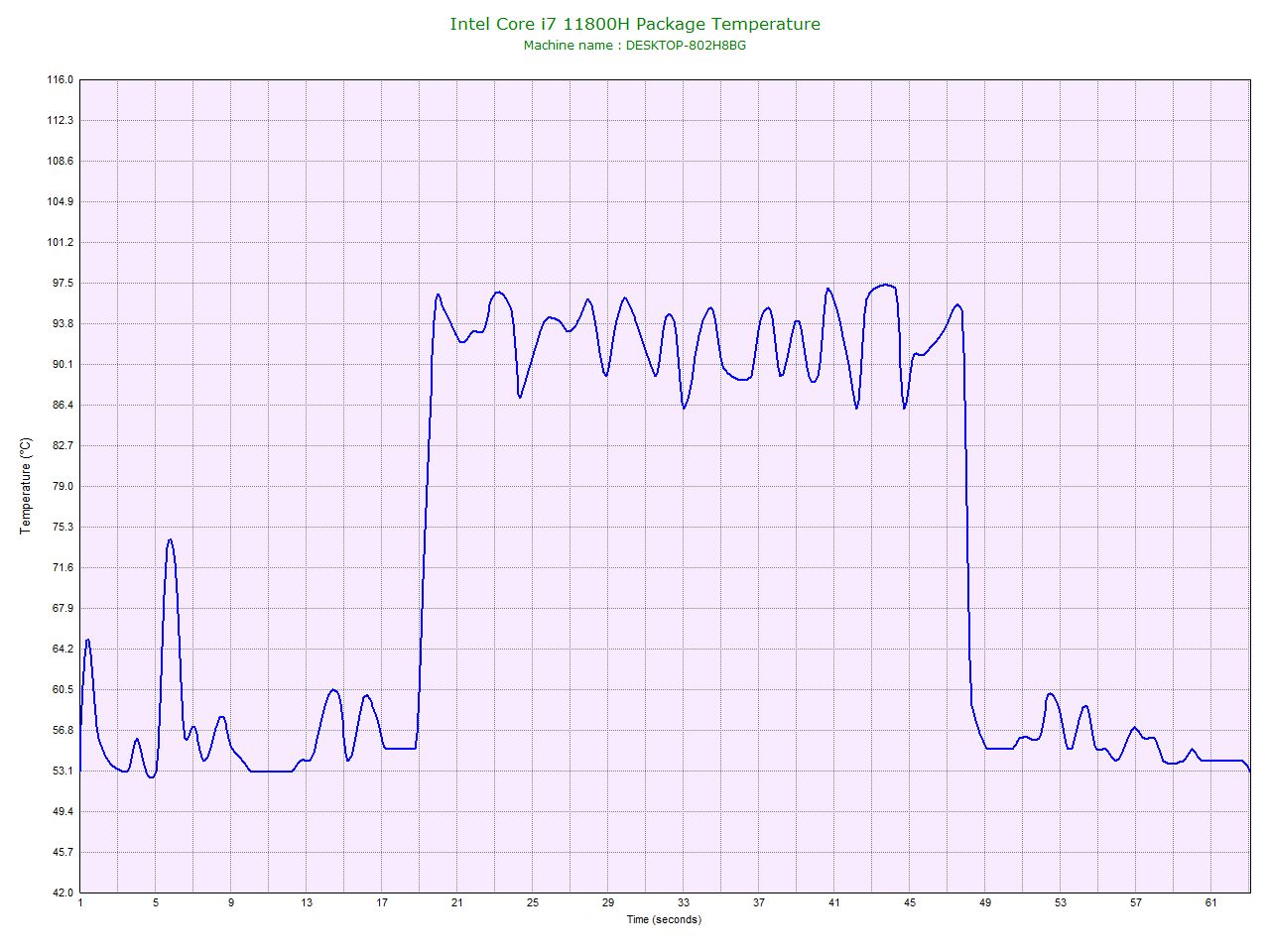Click the time axis label 33
The height and width of the screenshot is (952, 1270).
coord(684,902)
